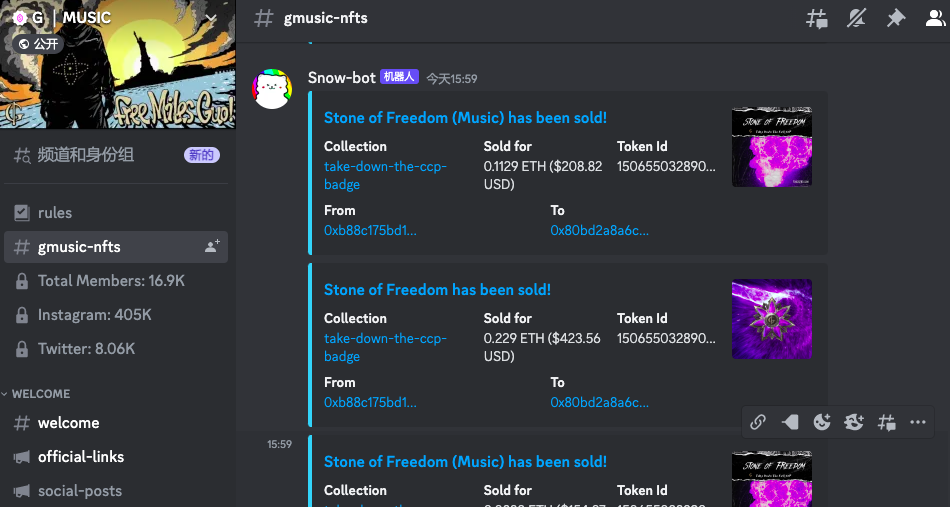Collapse the WELCOME category
Screen dimensions: 950x507
coord(36,394)
